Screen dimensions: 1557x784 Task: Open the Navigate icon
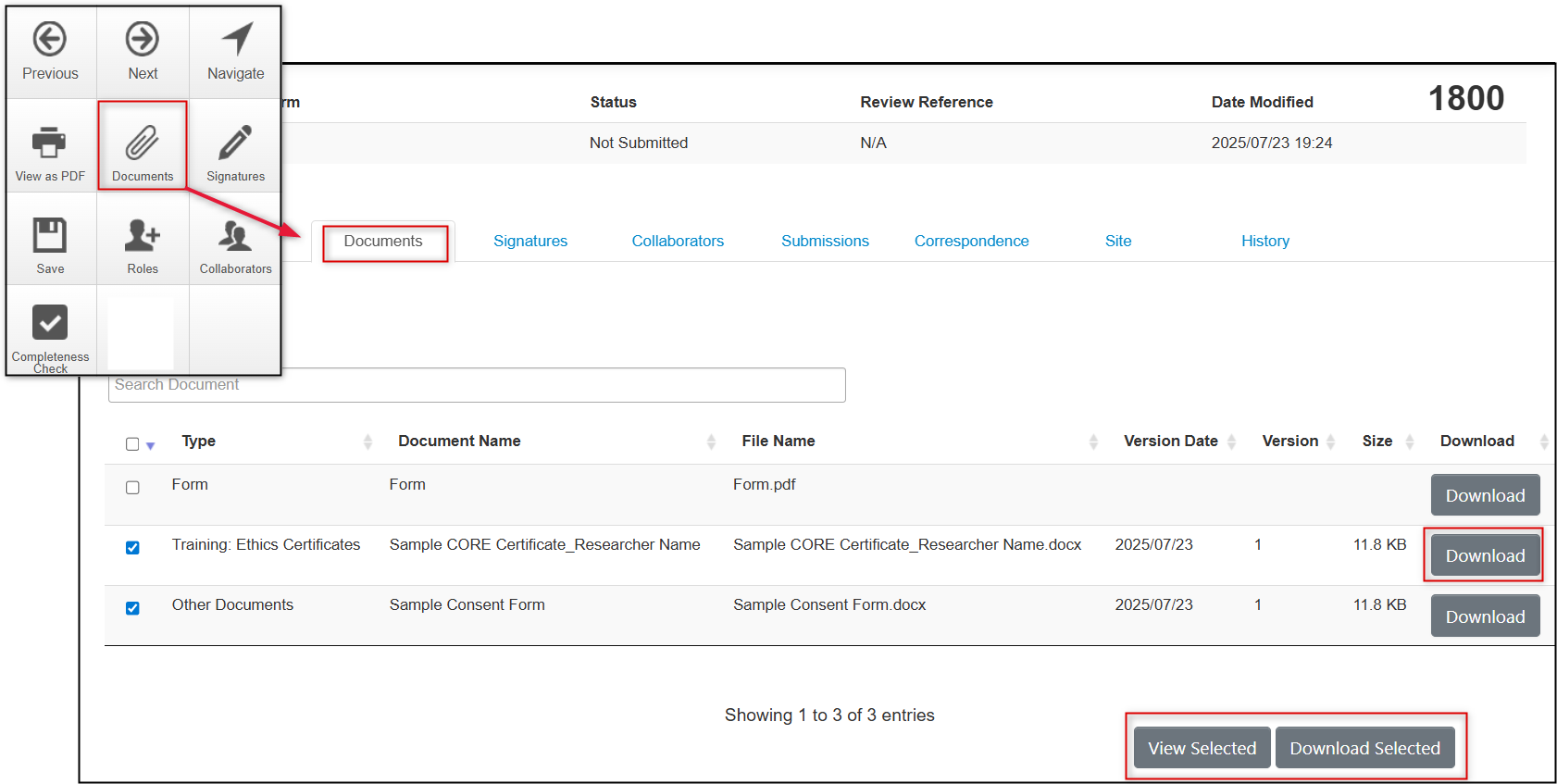(236, 40)
